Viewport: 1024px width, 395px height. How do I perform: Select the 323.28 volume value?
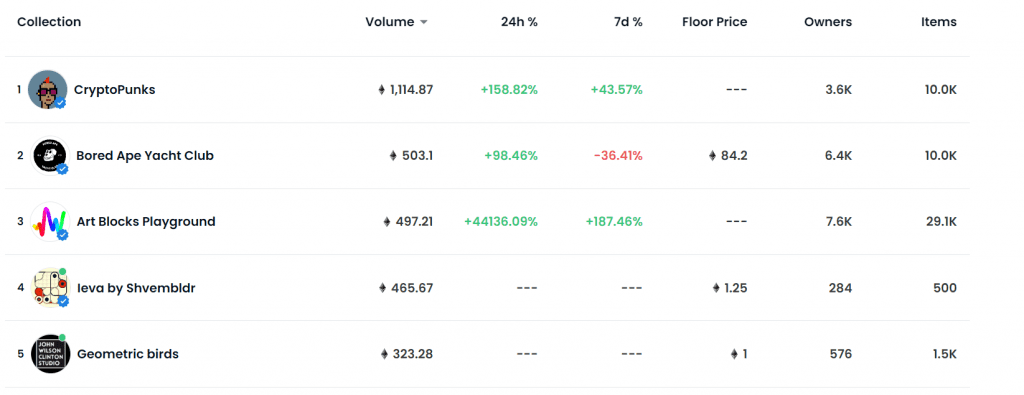click(413, 354)
